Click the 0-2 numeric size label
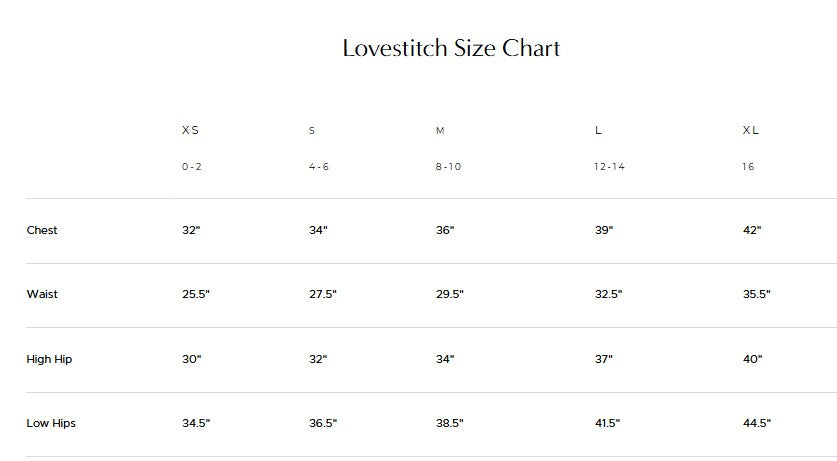 192,167
